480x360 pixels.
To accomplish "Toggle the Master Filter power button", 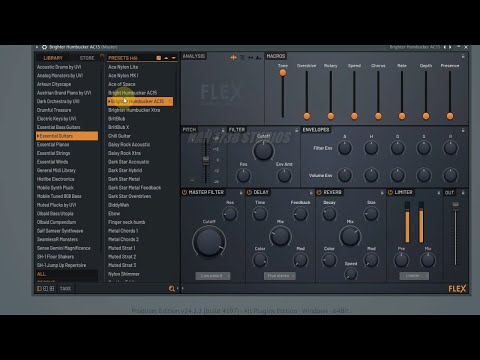I will (184, 192).
